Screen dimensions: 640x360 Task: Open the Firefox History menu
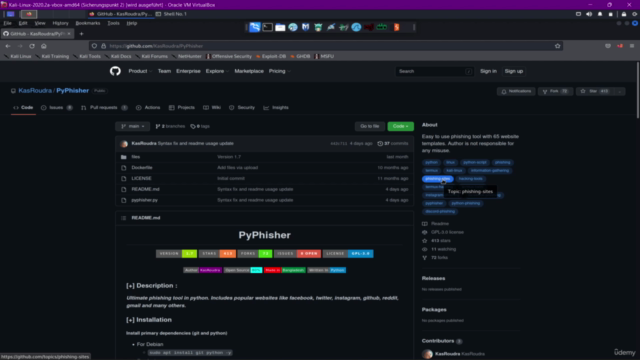(x=60, y=23)
